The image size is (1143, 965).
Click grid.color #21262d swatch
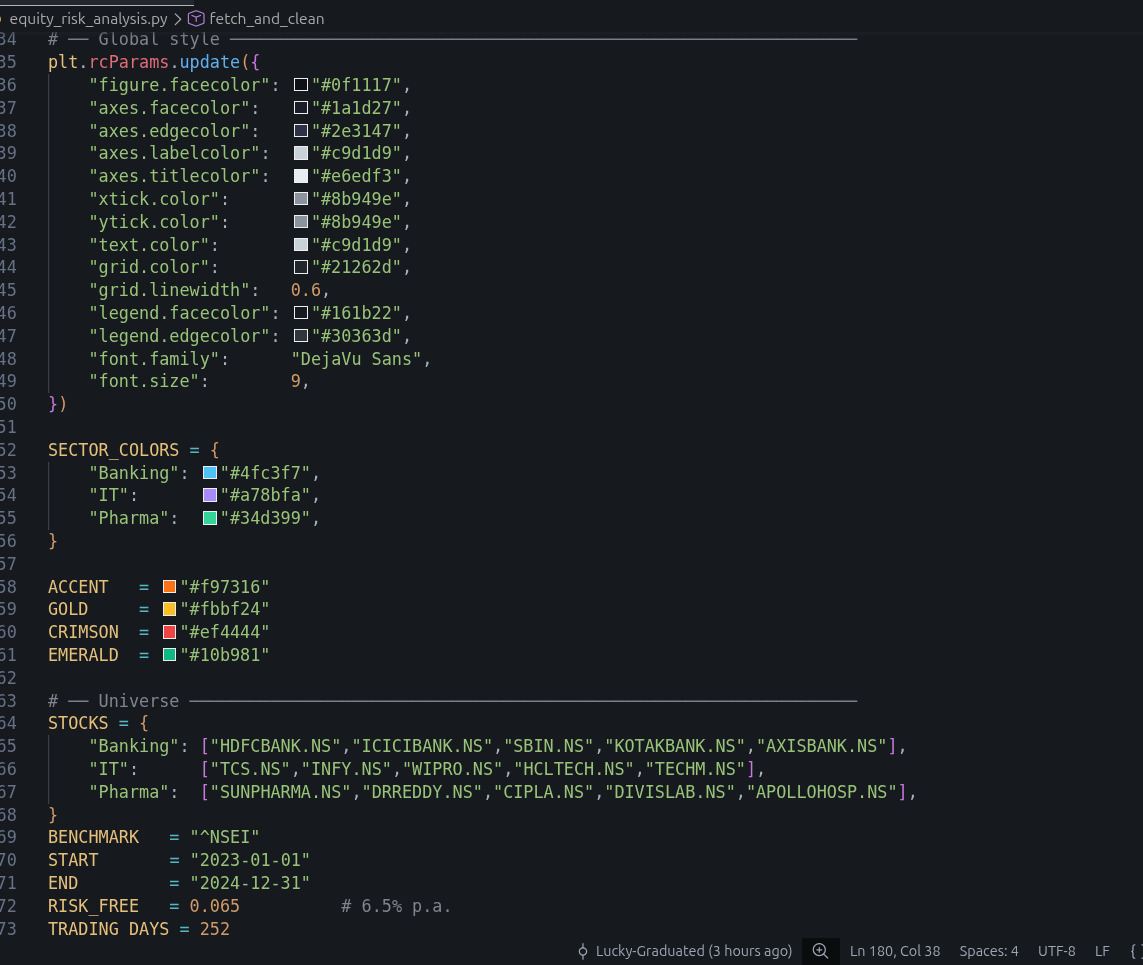point(300,267)
